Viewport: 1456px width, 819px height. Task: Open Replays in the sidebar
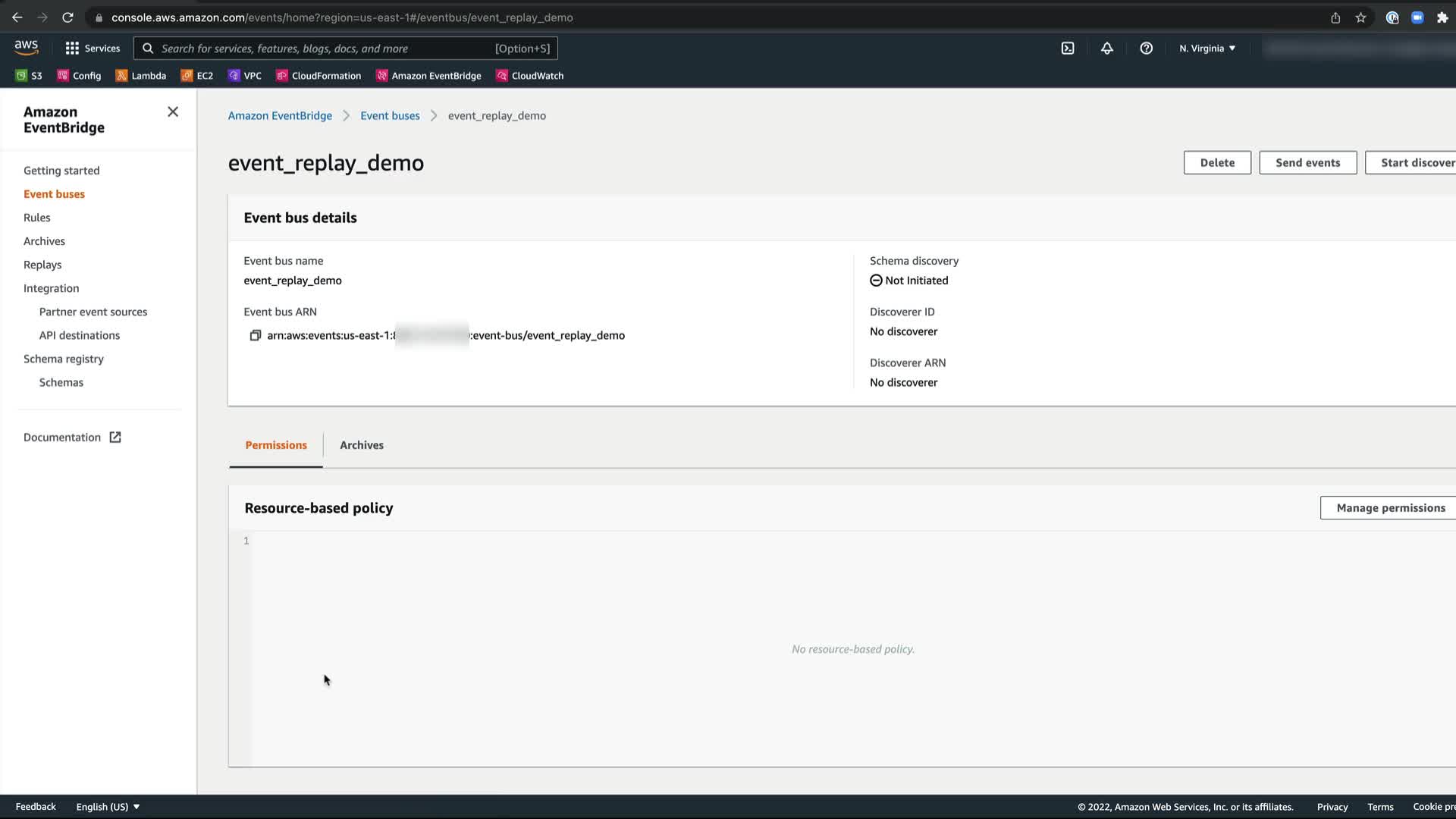tap(42, 265)
